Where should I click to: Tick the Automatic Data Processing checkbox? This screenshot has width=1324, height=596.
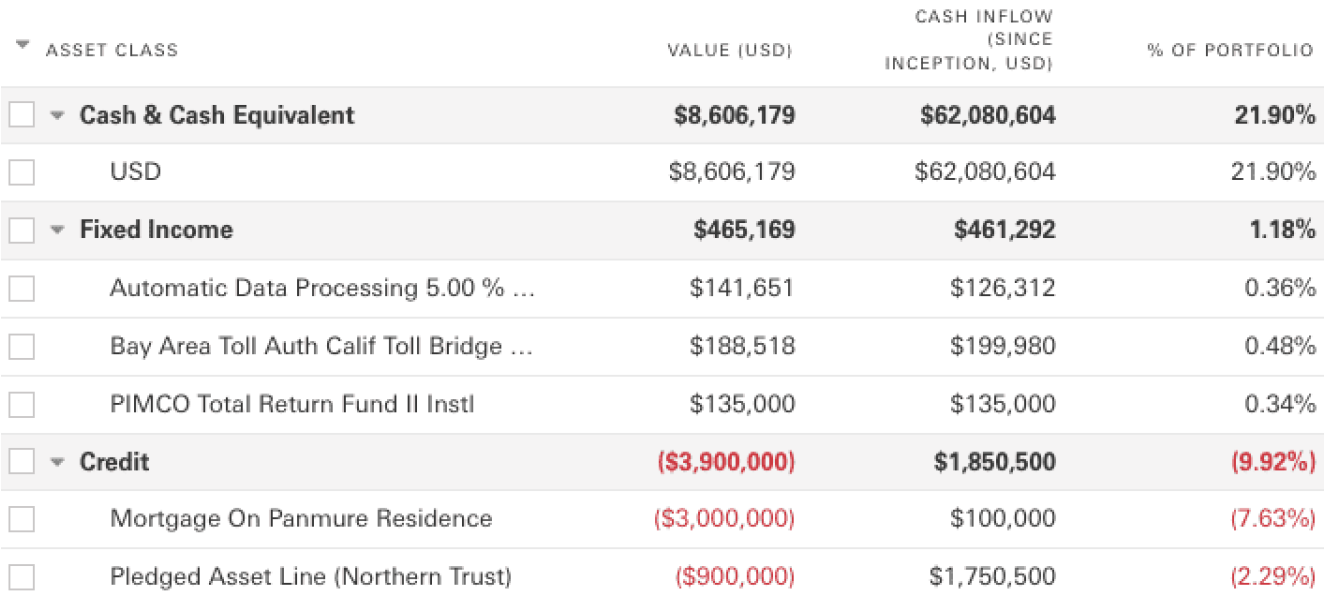click(x=21, y=289)
